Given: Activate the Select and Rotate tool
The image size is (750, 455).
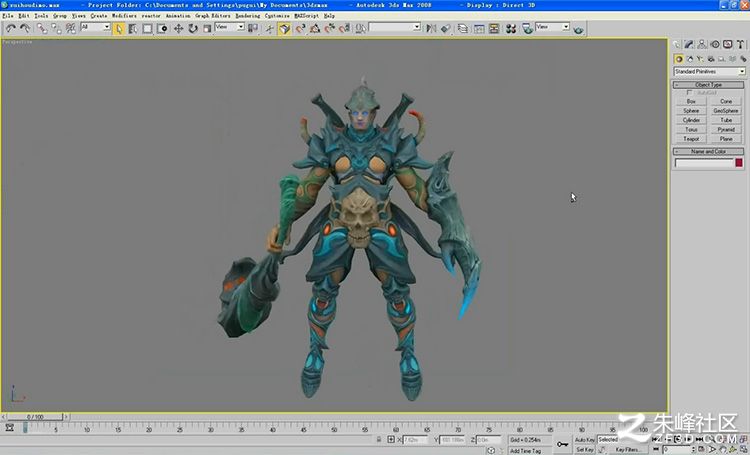Looking at the screenshot, I should 193,29.
